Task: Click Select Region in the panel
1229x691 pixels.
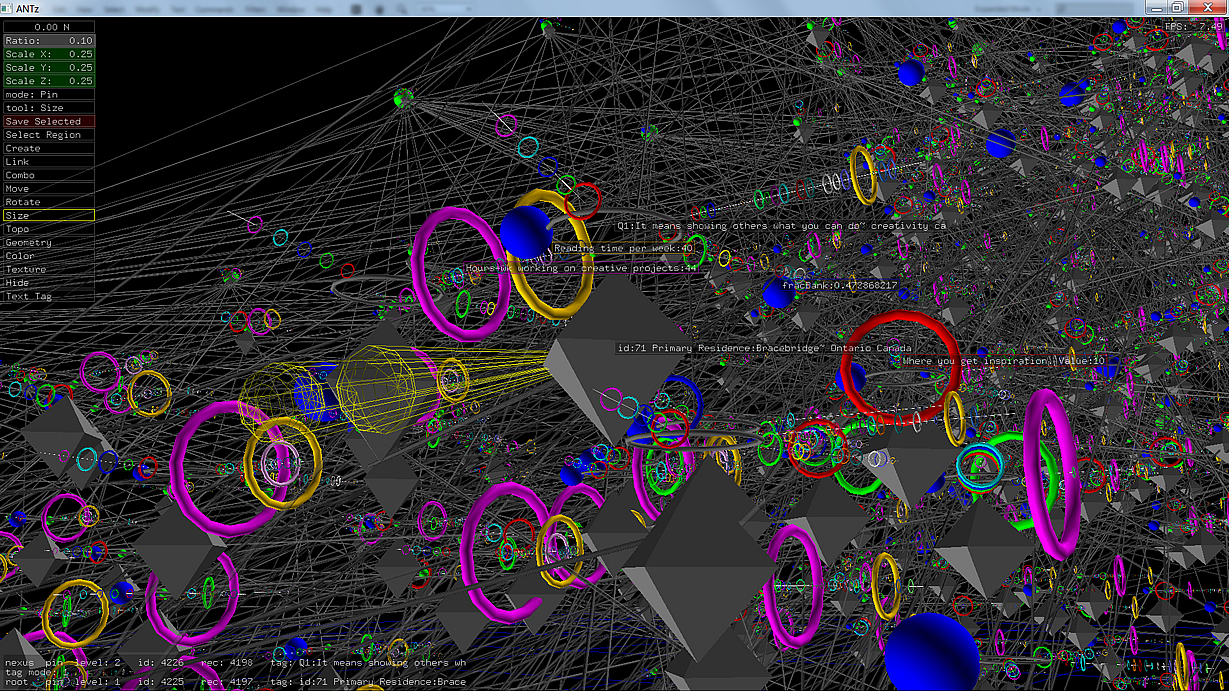Action: (48, 135)
